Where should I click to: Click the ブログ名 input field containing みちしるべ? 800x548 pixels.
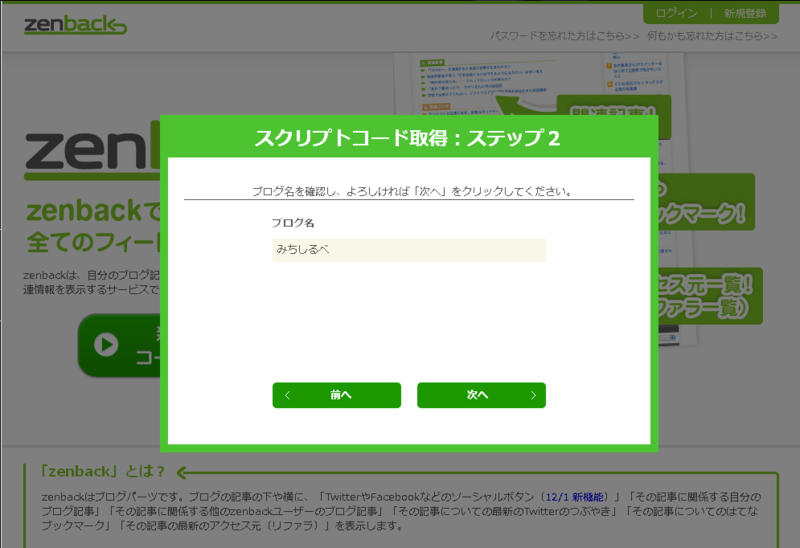[409, 250]
